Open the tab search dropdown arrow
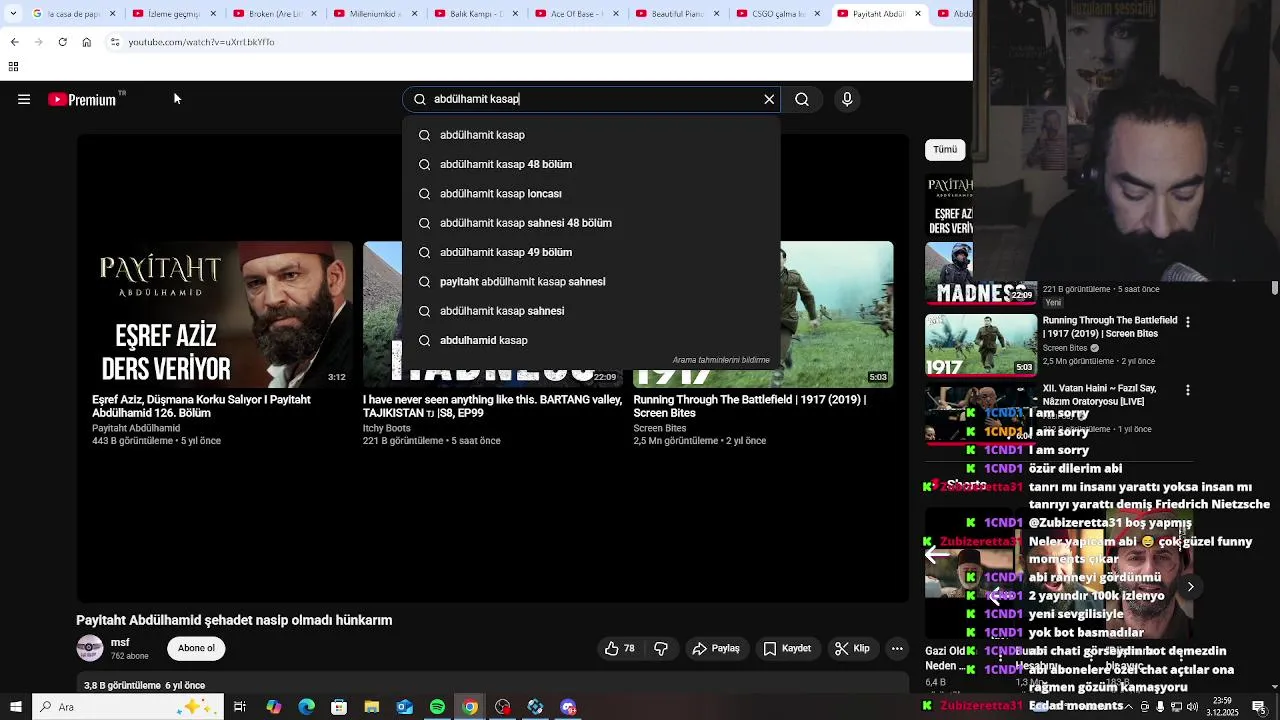Screen dimensions: 1280x720 13,14
